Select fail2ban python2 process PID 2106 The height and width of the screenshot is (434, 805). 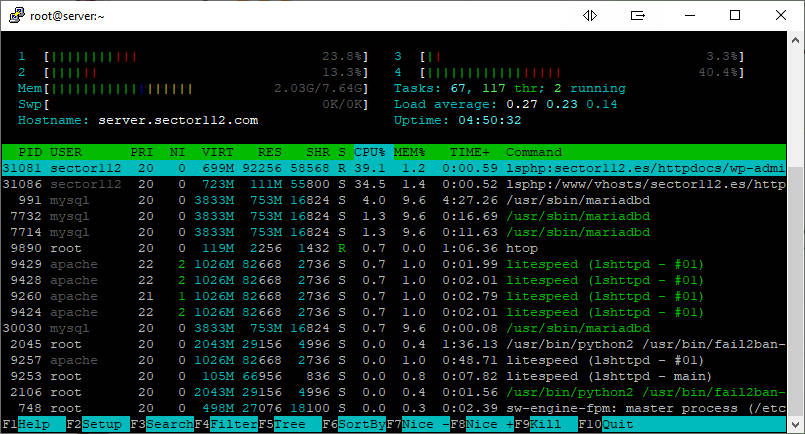point(394,392)
